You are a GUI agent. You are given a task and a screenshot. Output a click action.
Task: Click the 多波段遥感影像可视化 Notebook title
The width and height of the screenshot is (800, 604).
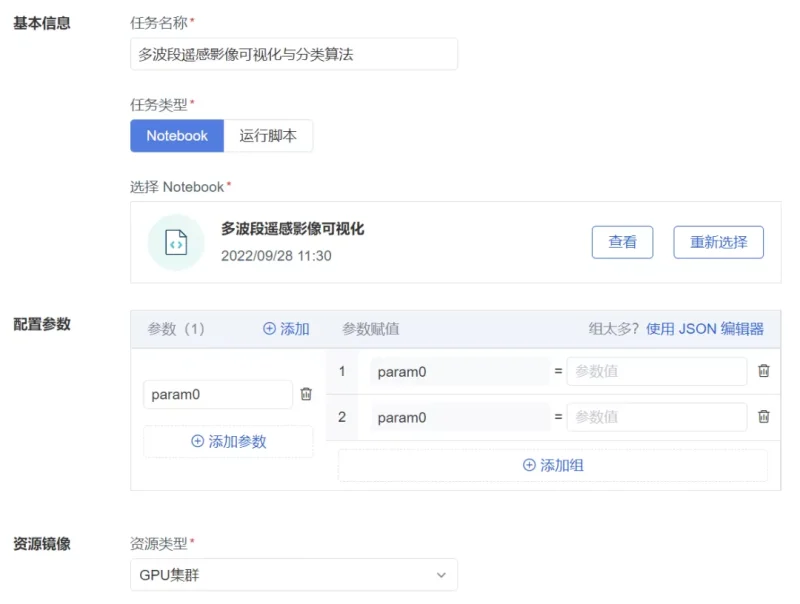[292, 229]
